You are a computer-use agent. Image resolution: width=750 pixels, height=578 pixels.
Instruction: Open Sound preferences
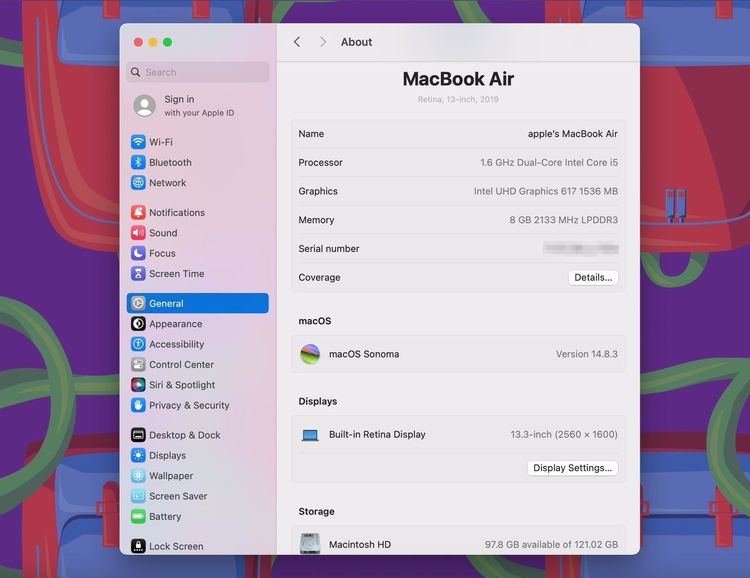pyautogui.click(x=198, y=233)
